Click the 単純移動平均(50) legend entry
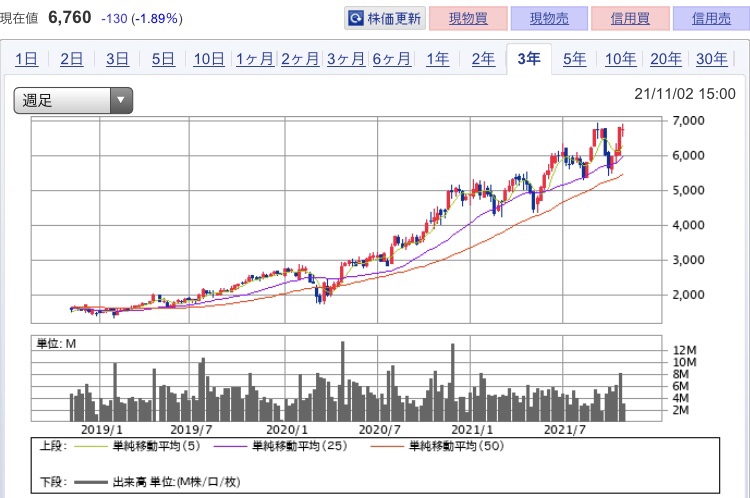The image size is (750, 498). pos(437,446)
